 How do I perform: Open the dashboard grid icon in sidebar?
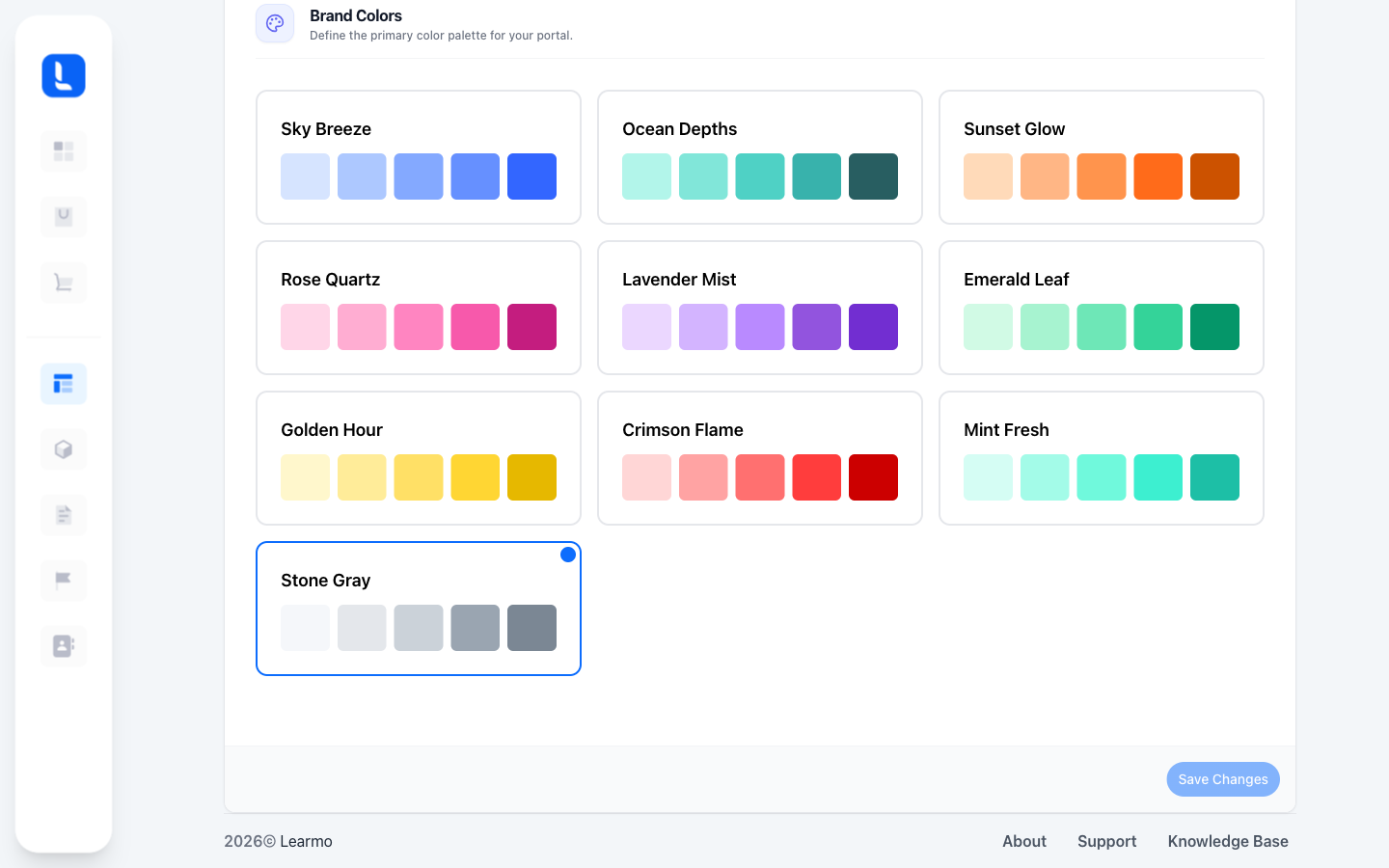tap(64, 151)
